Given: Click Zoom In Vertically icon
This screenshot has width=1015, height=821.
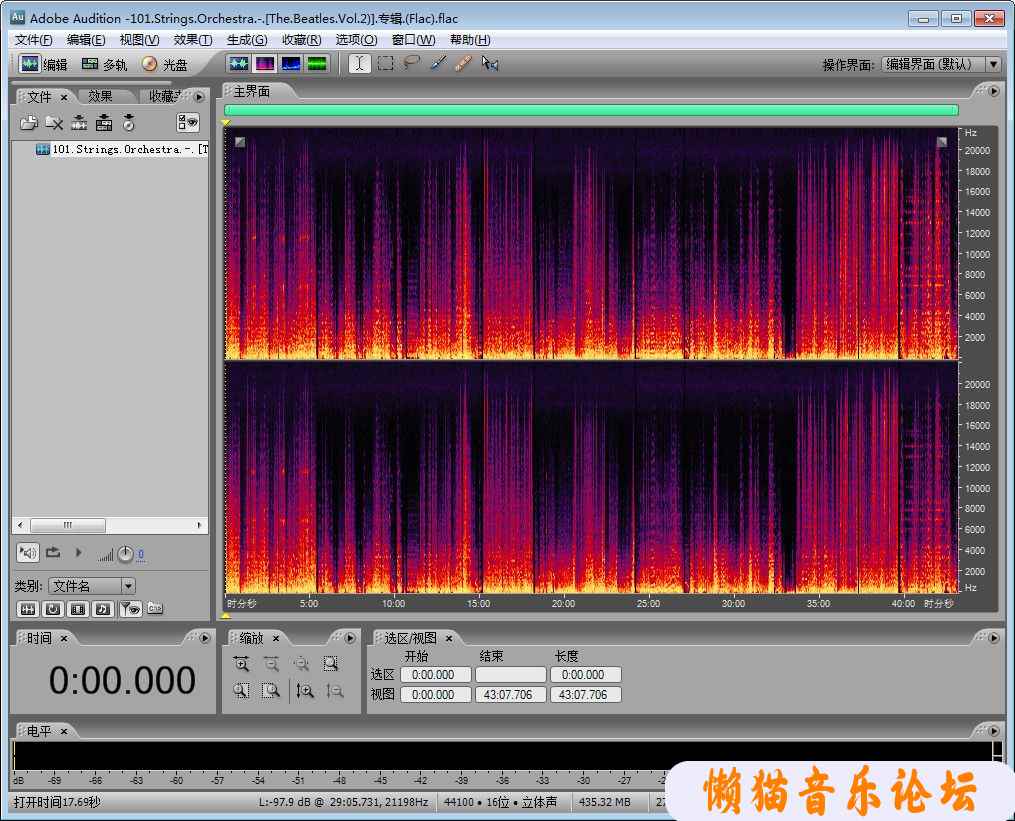Looking at the screenshot, I should click(x=305, y=691).
